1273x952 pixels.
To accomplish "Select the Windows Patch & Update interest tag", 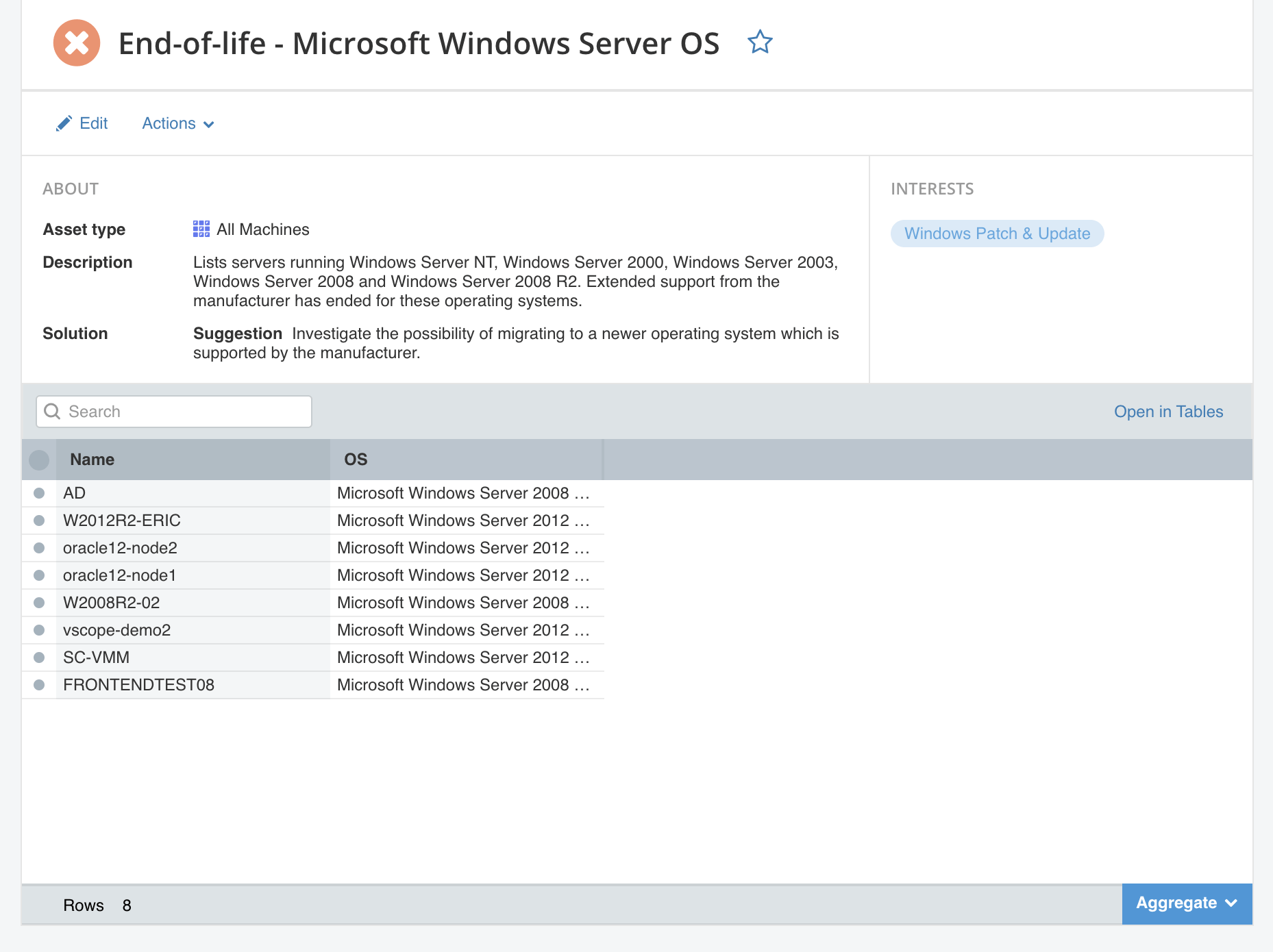I will coord(997,234).
